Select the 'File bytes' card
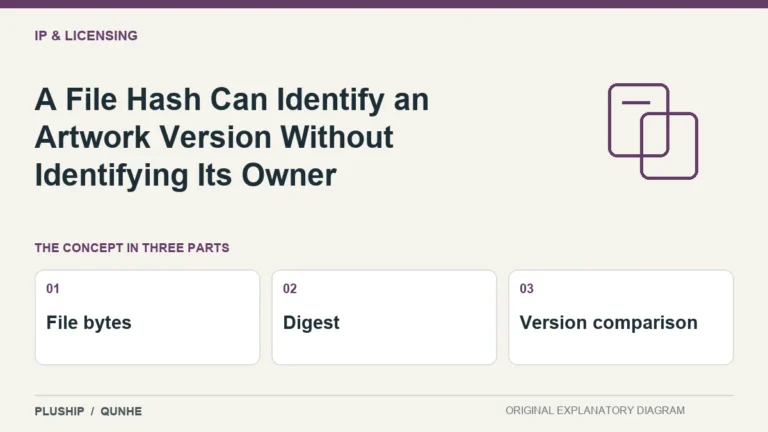The width and height of the screenshot is (768, 432). (147, 317)
